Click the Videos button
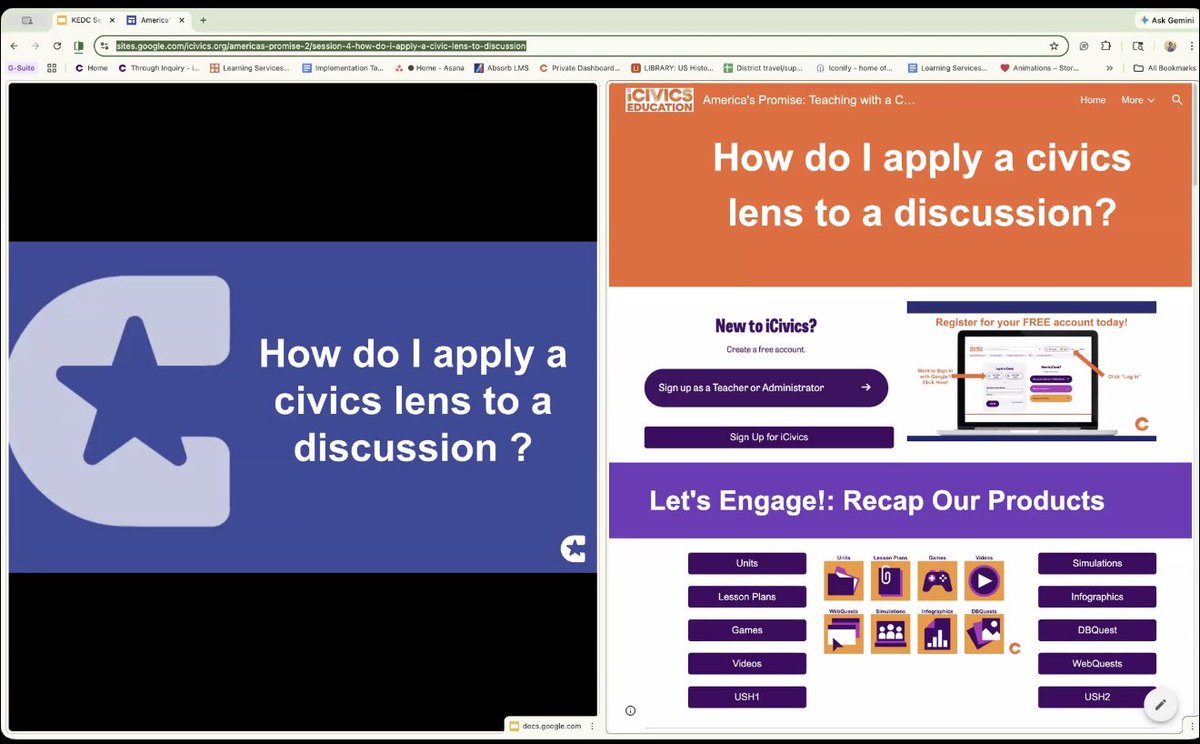Viewport: 1200px width, 744px height. (x=747, y=663)
